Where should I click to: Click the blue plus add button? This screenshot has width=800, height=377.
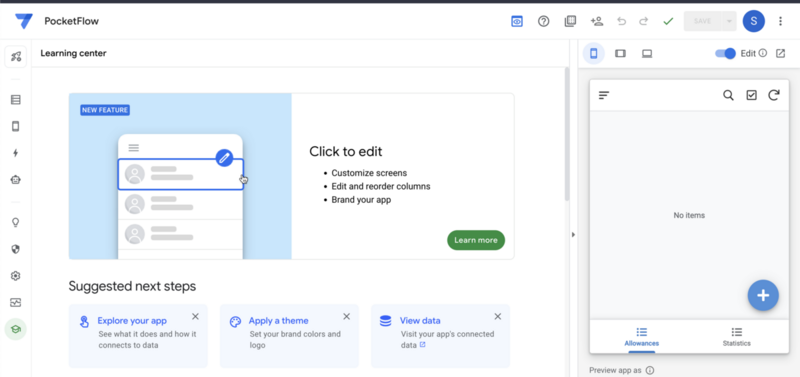pos(763,295)
